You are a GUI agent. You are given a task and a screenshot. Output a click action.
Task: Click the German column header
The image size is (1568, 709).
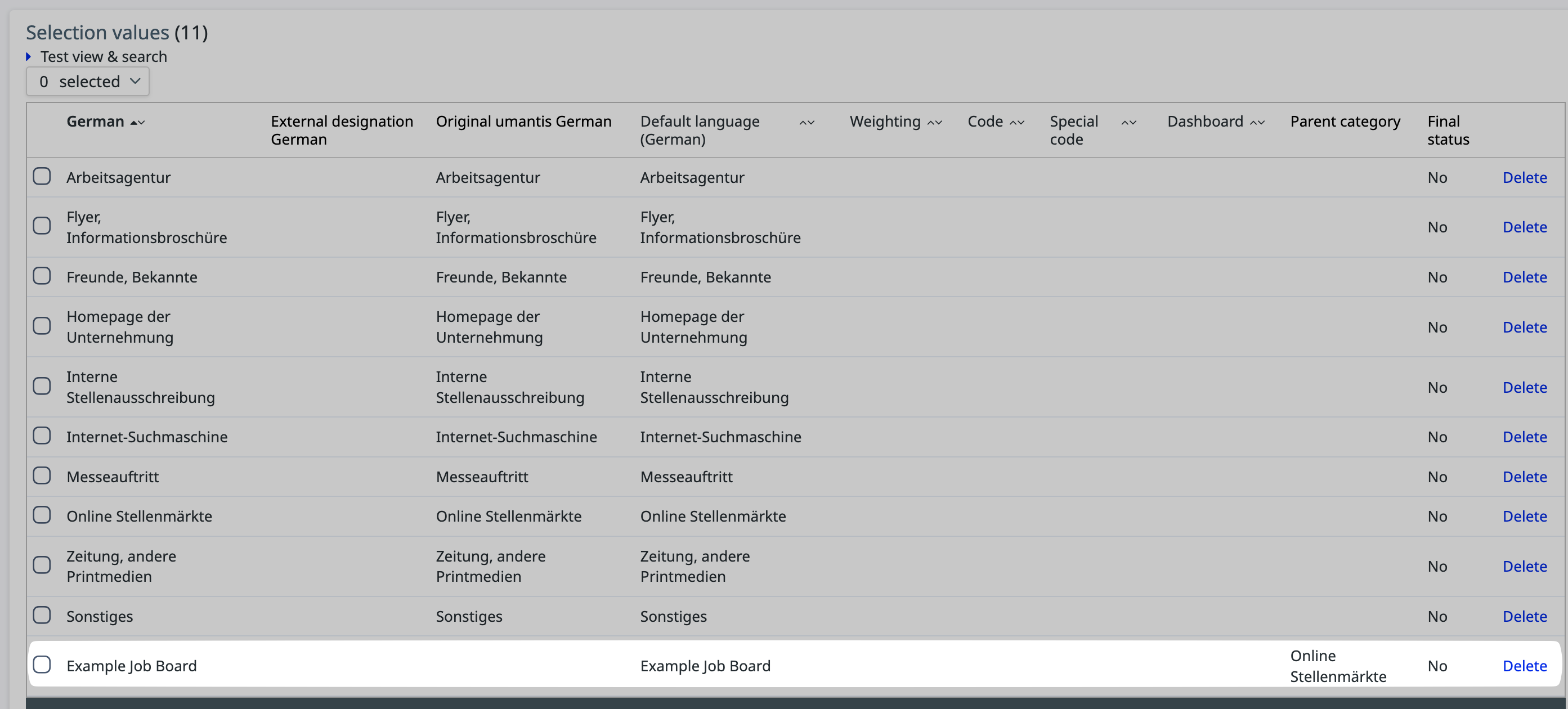pos(95,122)
